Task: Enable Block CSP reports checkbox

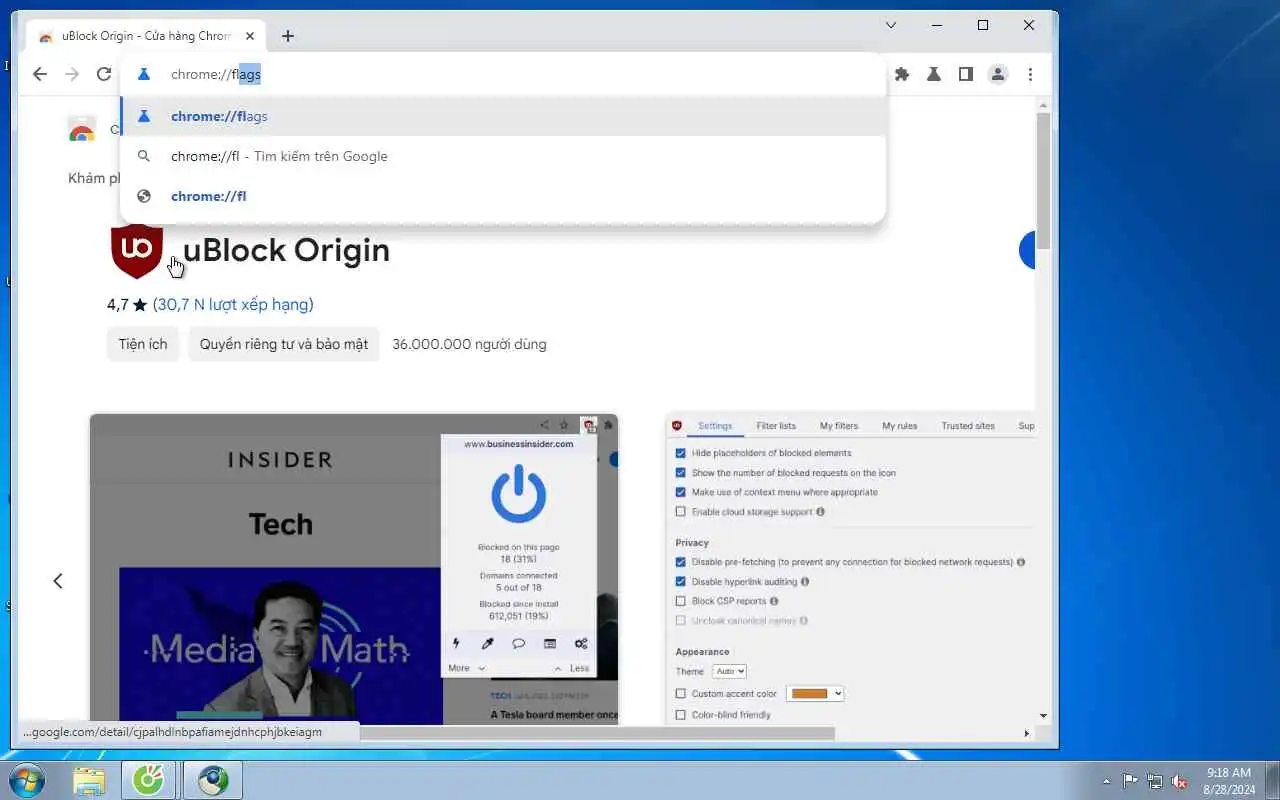Action: pyautogui.click(x=681, y=601)
